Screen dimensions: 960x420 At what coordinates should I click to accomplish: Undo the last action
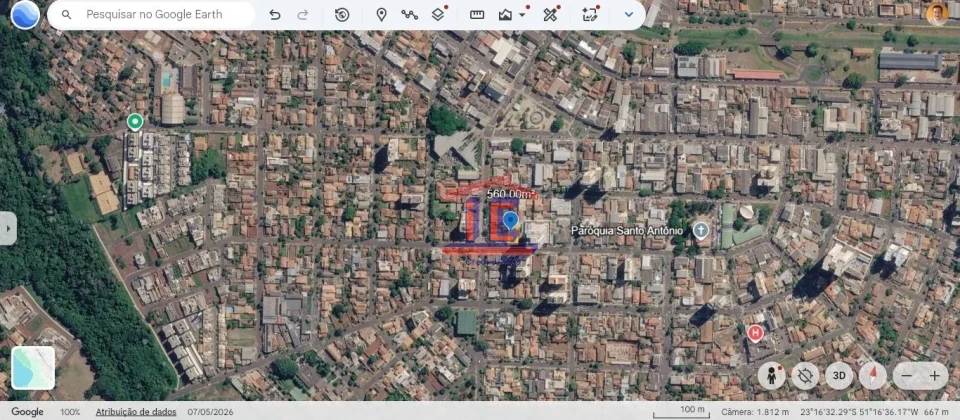tap(275, 15)
